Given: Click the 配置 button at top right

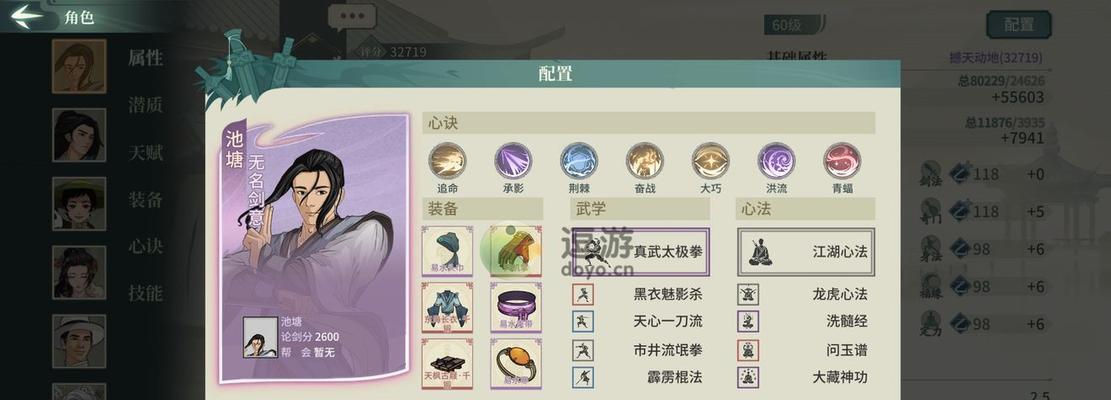Looking at the screenshot, I should click(x=1018, y=25).
